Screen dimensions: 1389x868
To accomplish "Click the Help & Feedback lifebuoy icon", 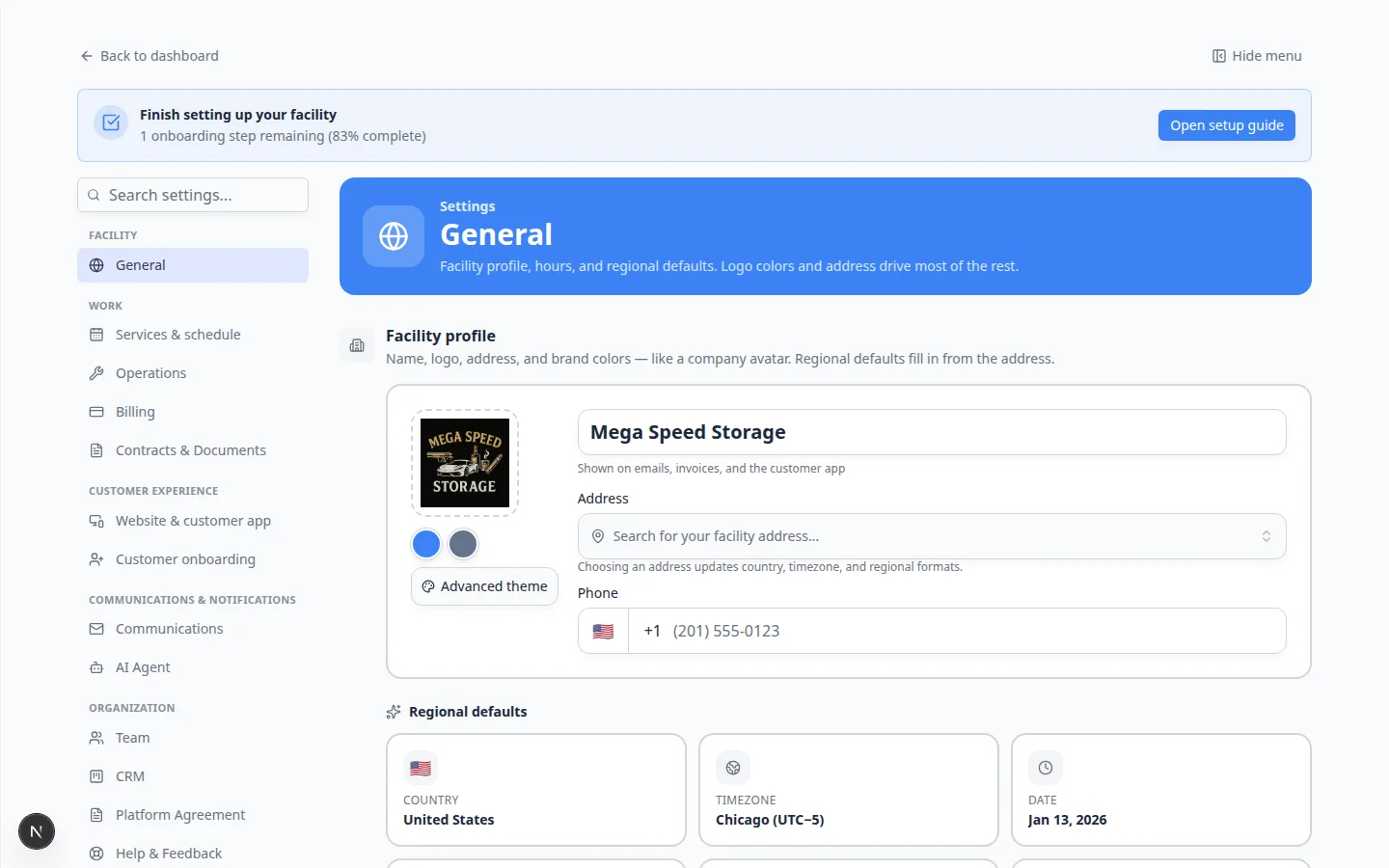I will [x=96, y=854].
